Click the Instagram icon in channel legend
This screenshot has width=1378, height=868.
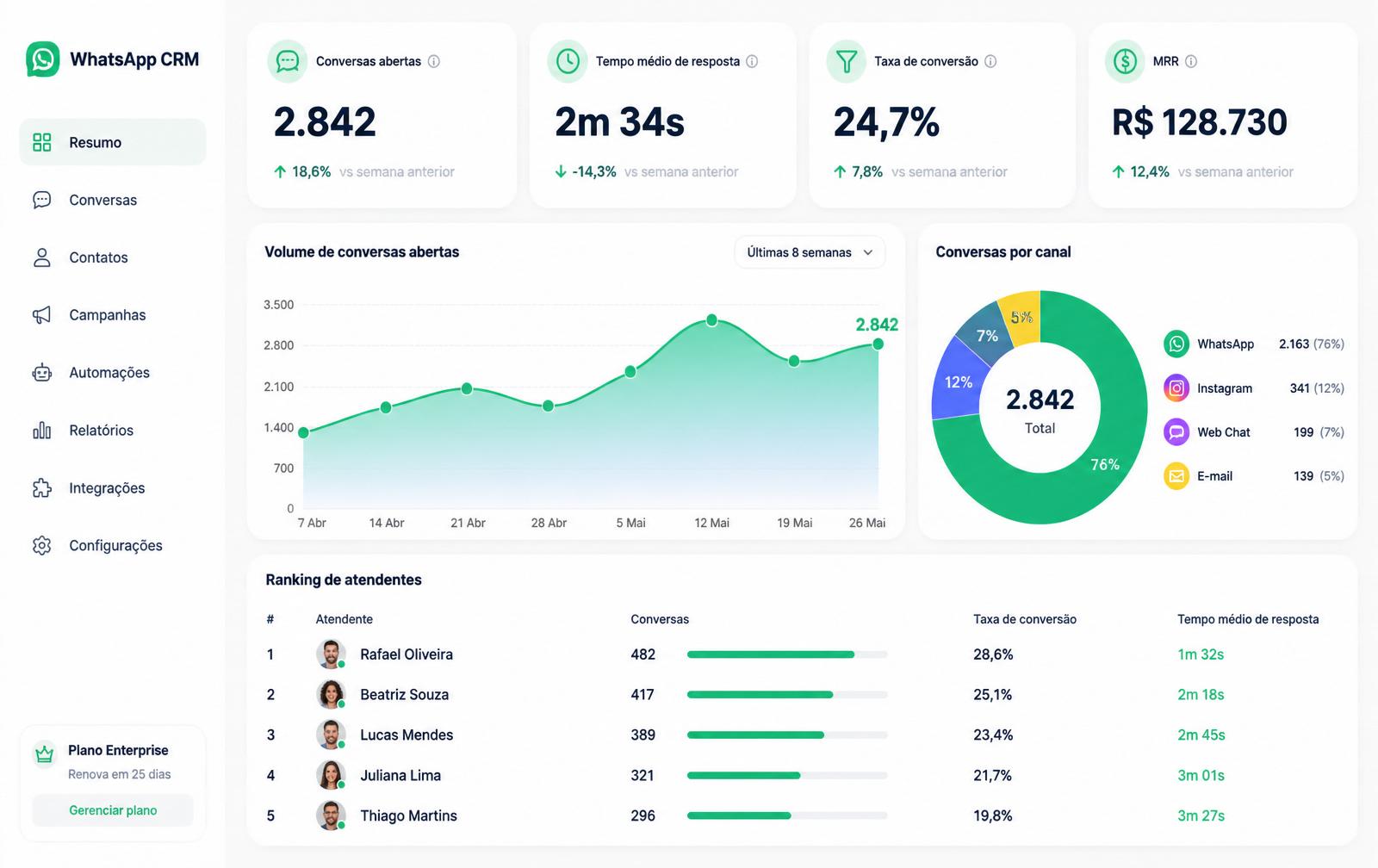coord(1176,388)
